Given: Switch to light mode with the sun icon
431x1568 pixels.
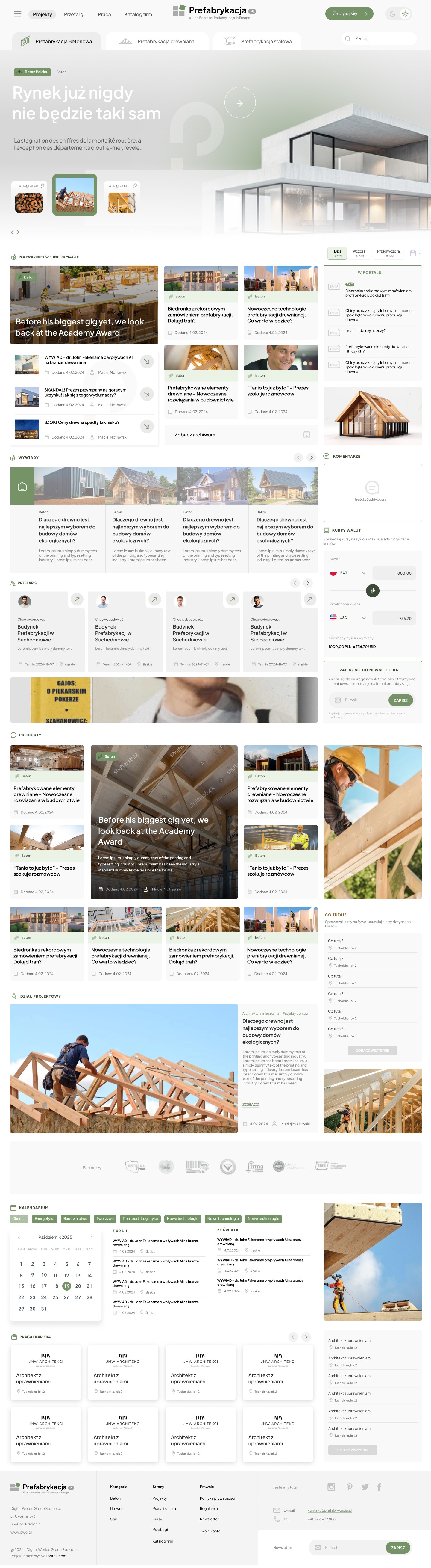Looking at the screenshot, I should [406, 14].
